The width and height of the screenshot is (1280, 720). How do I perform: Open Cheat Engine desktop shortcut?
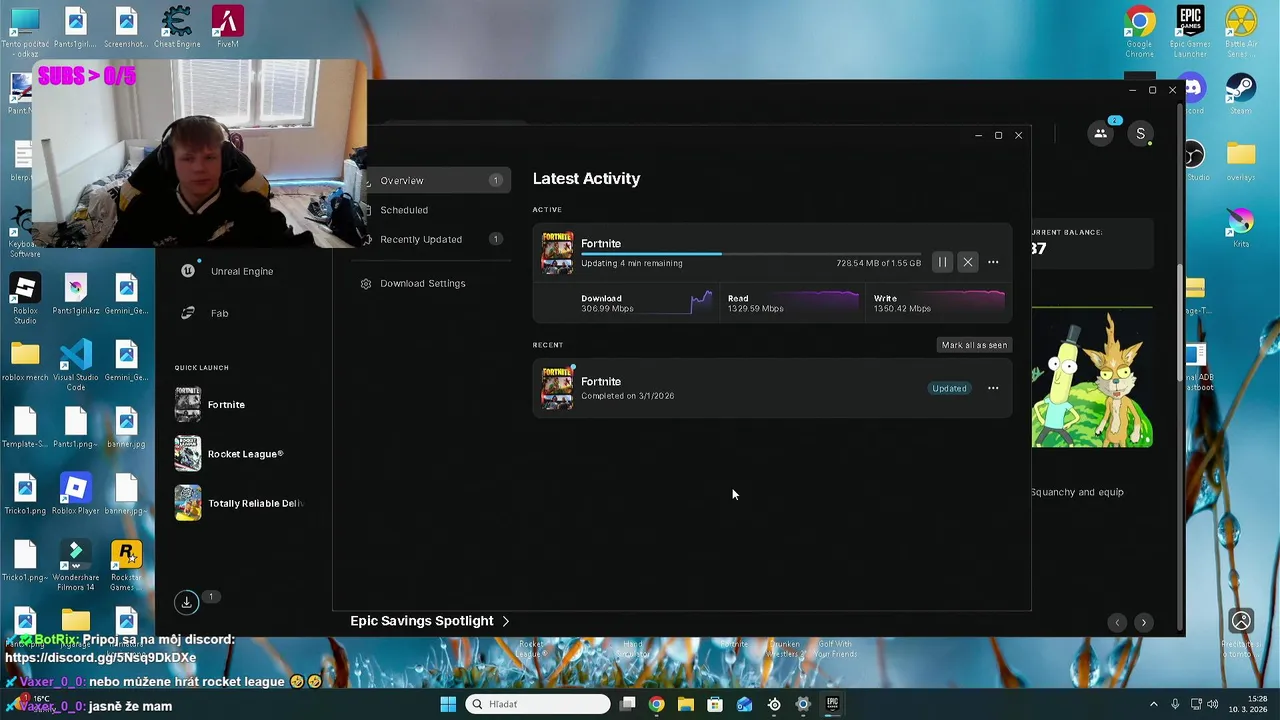click(x=177, y=27)
